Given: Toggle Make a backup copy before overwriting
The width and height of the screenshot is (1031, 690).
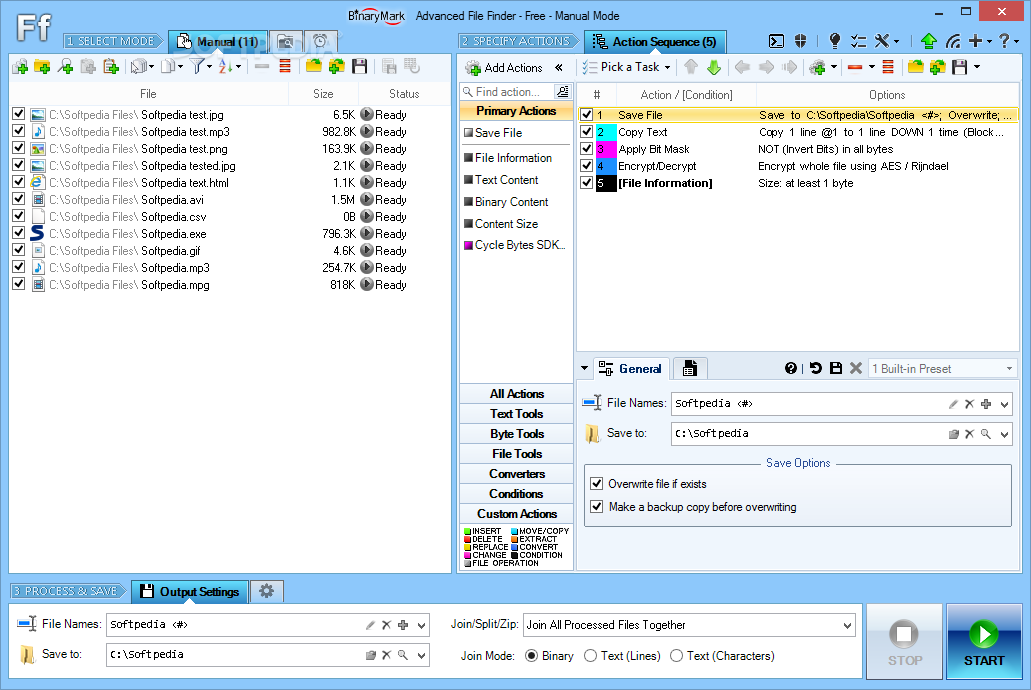Looking at the screenshot, I should 596,506.
